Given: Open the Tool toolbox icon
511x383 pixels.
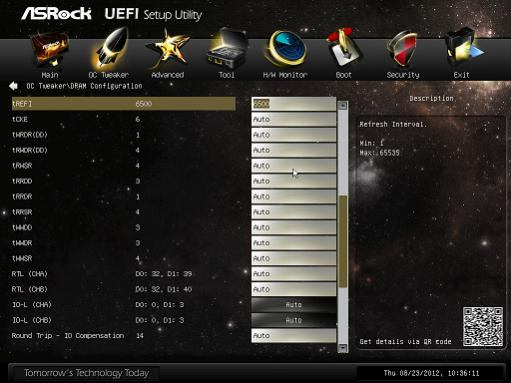Looking at the screenshot, I should tap(227, 49).
